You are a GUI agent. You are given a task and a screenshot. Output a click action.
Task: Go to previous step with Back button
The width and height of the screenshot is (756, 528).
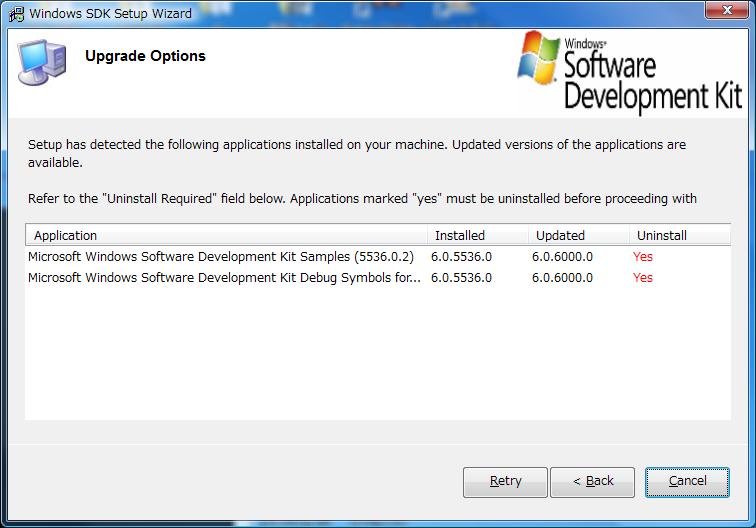[x=593, y=481]
